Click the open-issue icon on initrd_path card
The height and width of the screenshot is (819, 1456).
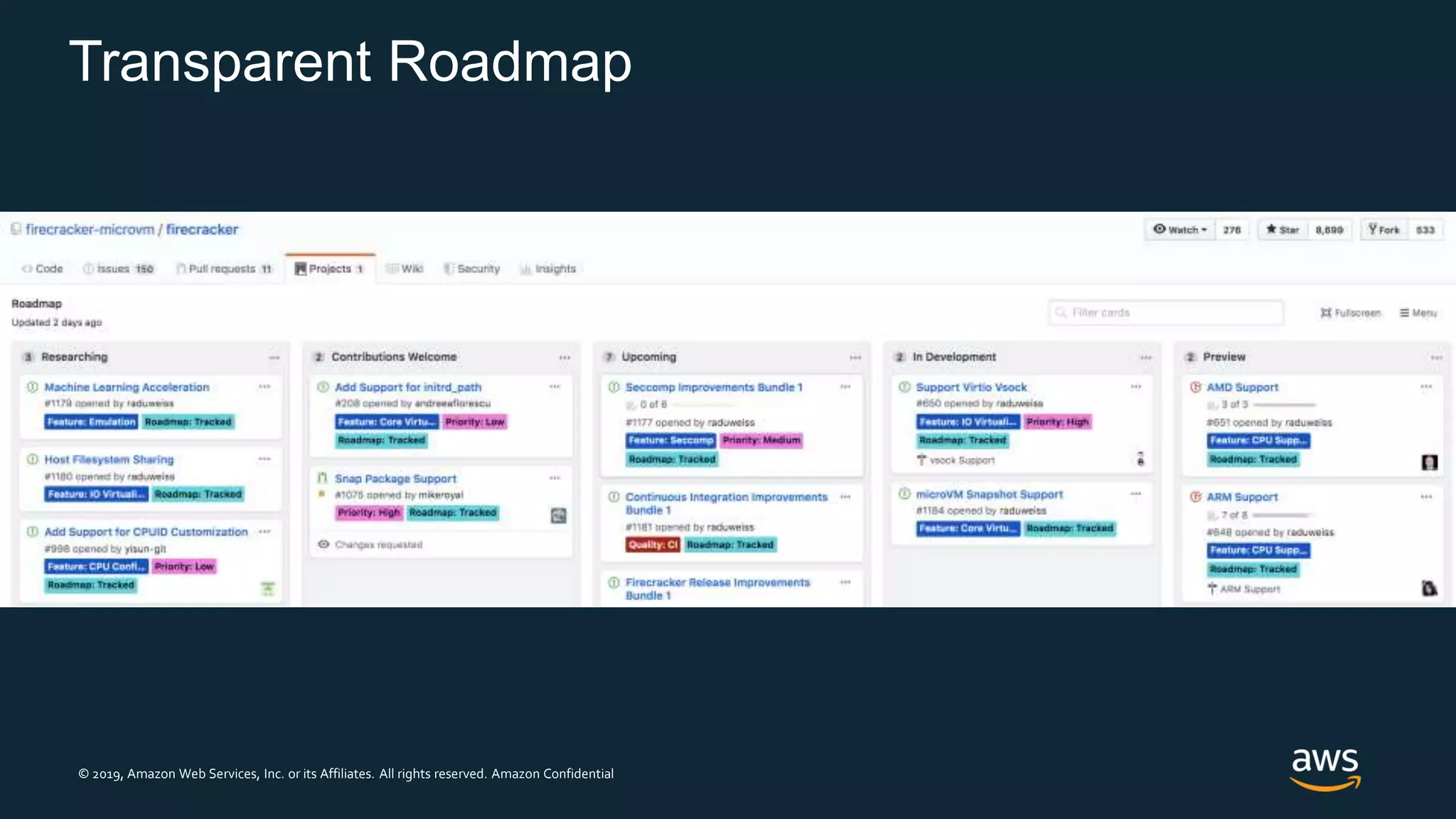coord(323,387)
